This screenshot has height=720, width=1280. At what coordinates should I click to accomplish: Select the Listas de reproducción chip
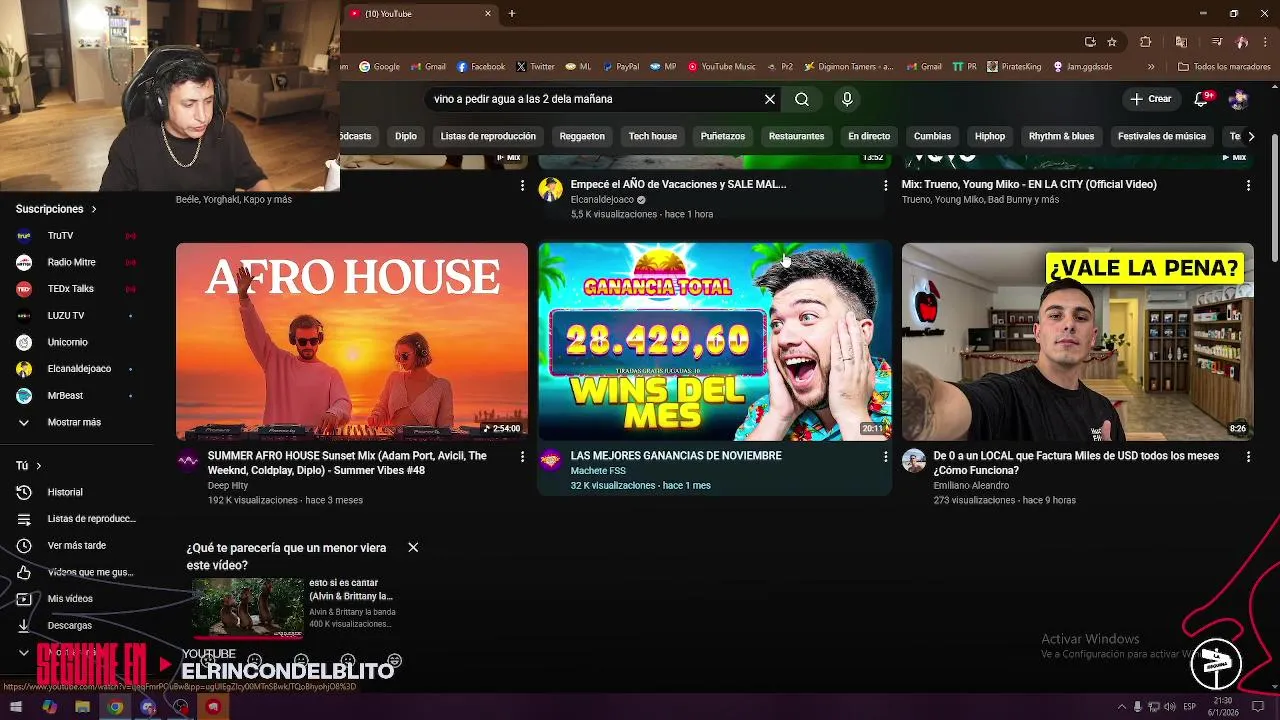pyautogui.click(x=488, y=136)
